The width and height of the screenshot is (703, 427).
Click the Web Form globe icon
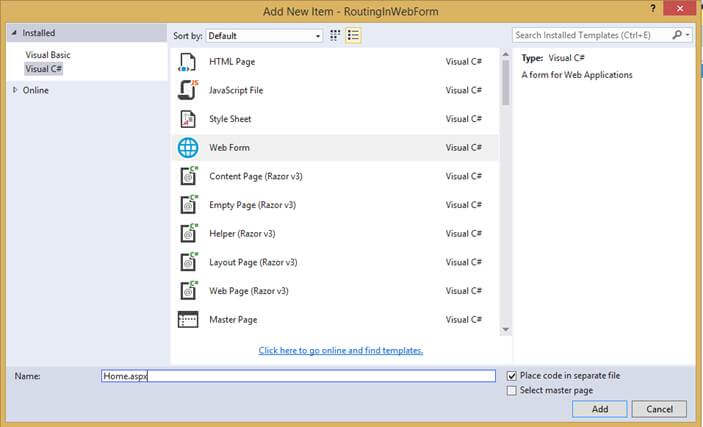point(188,148)
